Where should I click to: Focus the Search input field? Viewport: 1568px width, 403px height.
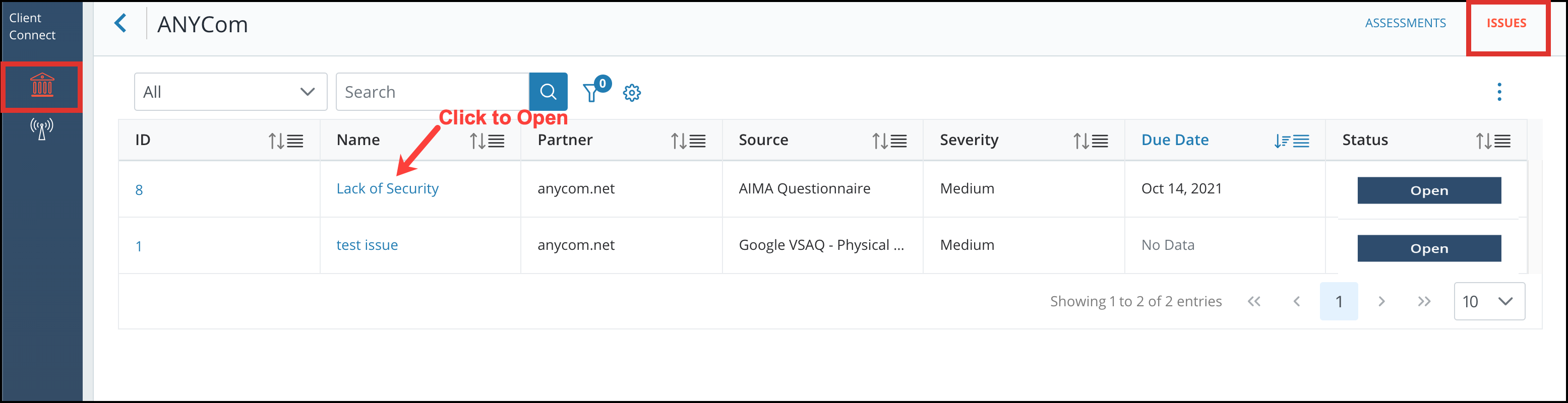coord(432,92)
